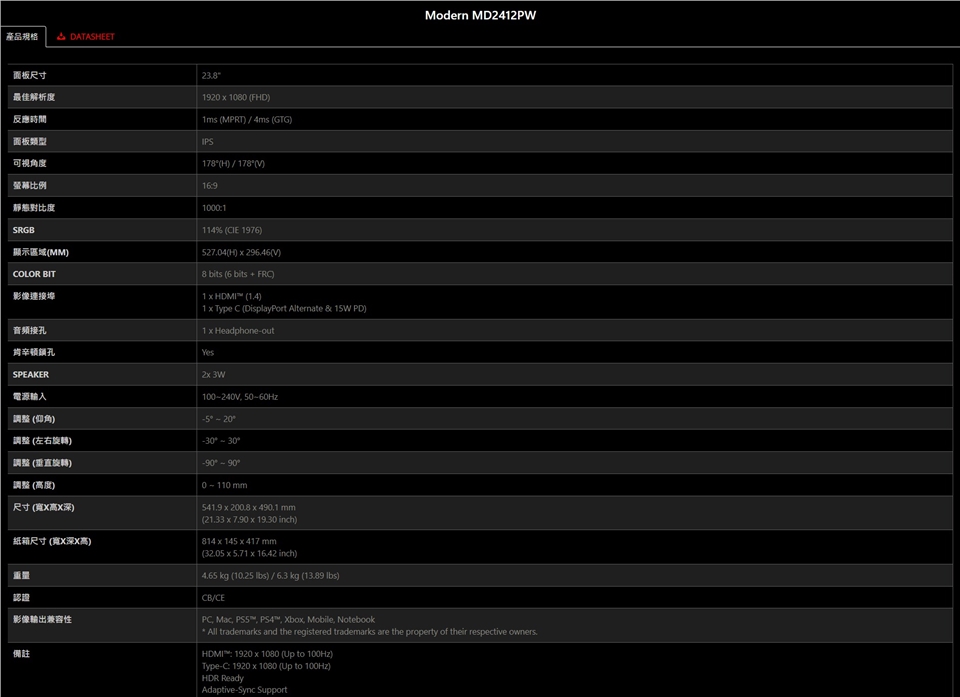Screen dimensions: 960x697
Task: Click the 重量 row label
Action: 21,575
